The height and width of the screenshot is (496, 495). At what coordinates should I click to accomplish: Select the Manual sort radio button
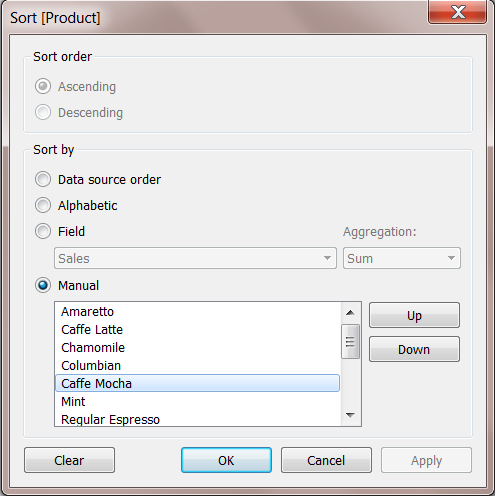click(x=43, y=285)
